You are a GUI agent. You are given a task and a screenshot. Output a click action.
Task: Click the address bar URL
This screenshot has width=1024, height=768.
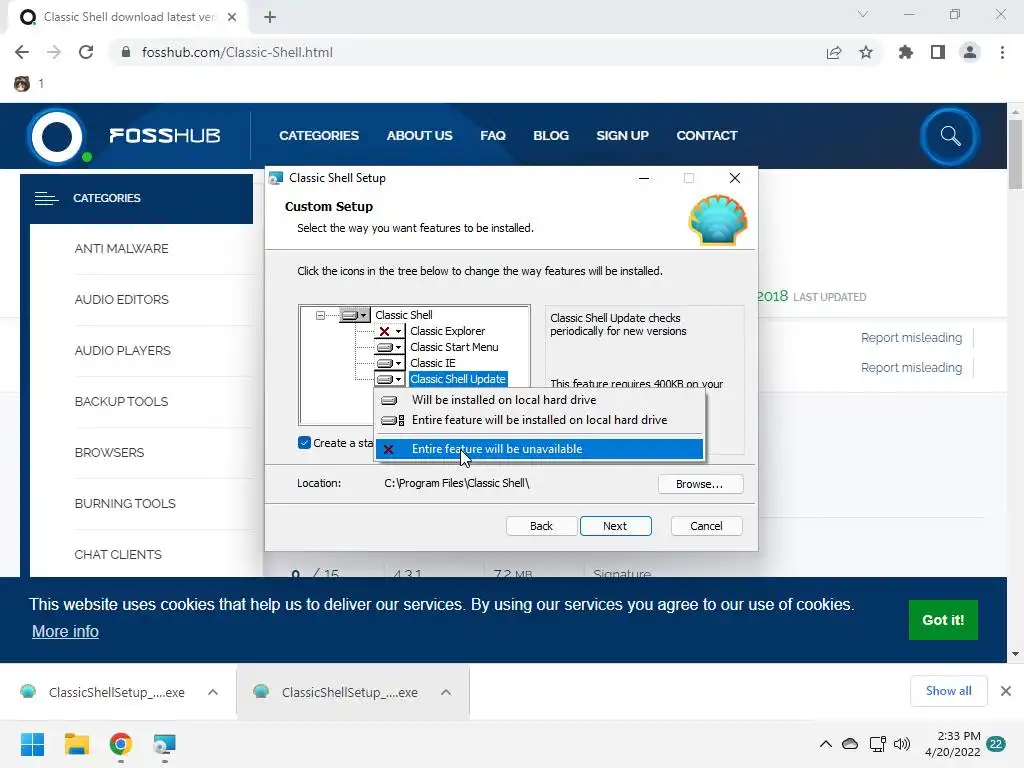237,52
